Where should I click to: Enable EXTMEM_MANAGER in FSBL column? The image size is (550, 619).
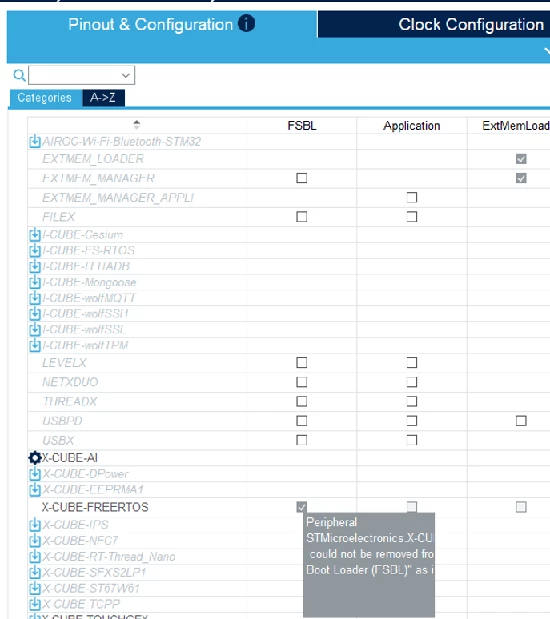point(302,178)
